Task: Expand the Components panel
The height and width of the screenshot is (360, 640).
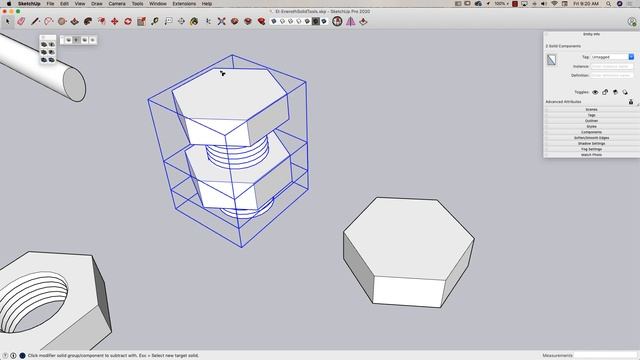Action: click(x=591, y=132)
